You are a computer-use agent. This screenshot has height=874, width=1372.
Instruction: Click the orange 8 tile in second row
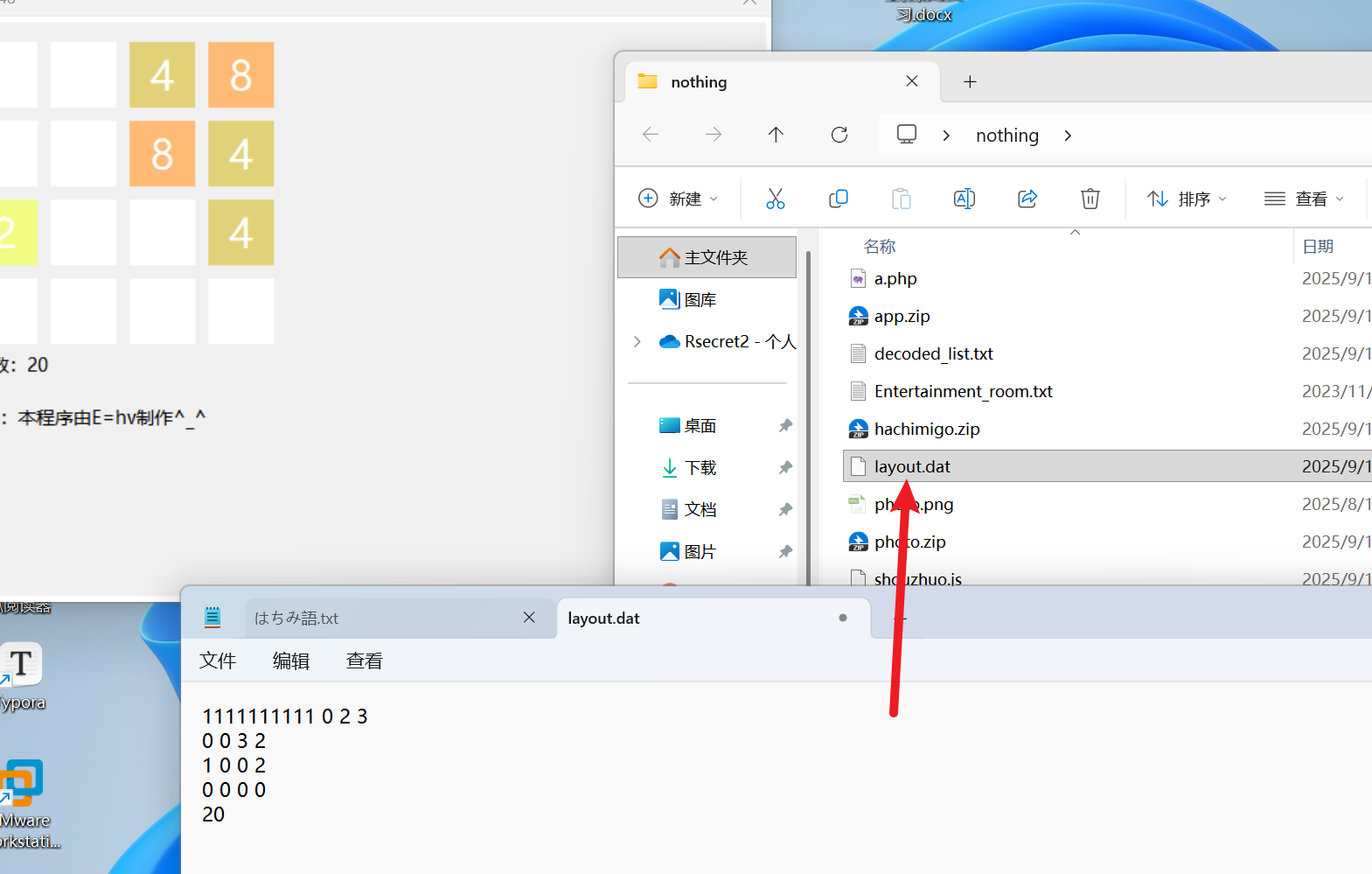[x=163, y=154]
